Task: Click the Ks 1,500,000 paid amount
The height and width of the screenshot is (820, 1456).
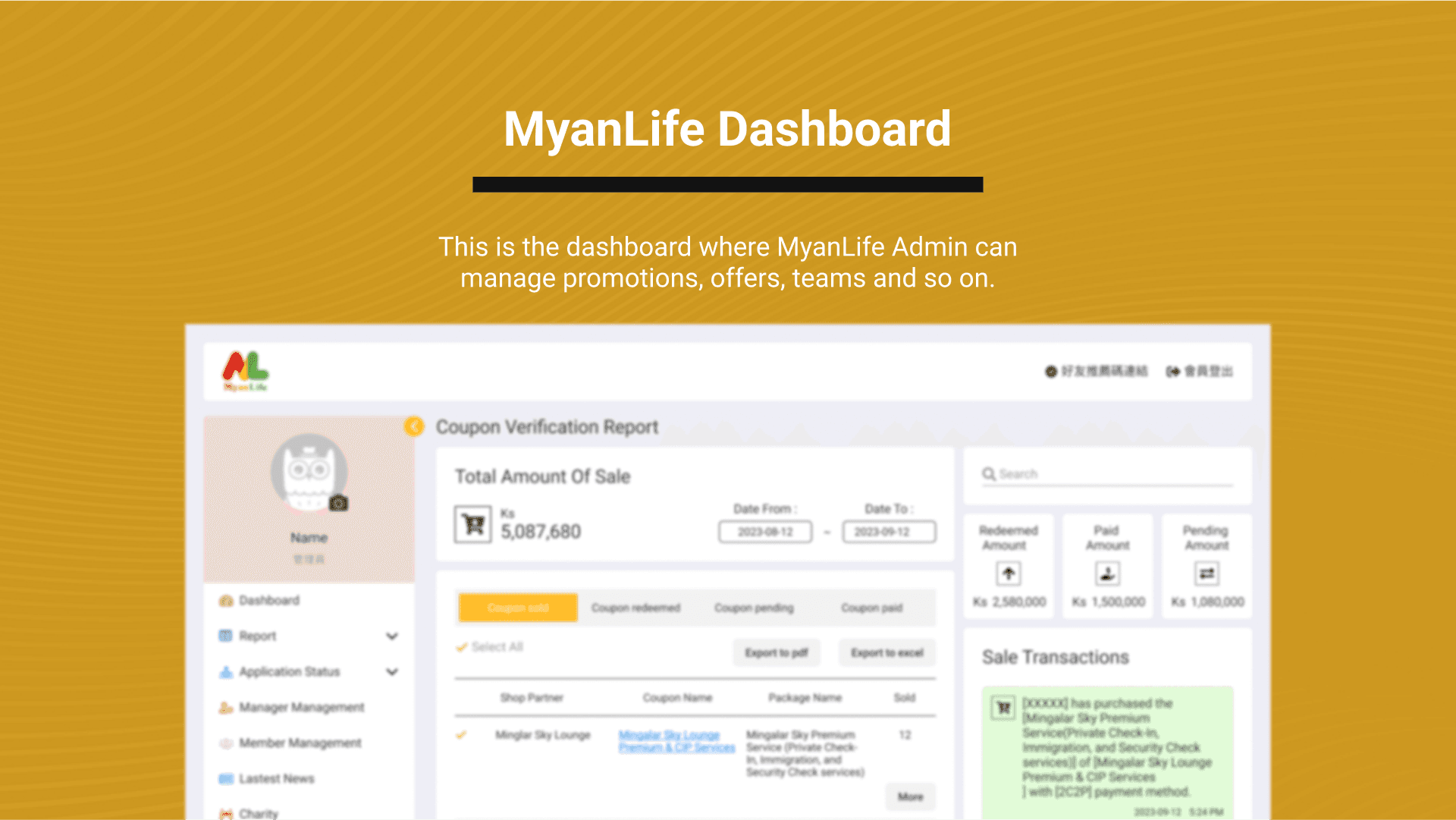Action: 1108,602
